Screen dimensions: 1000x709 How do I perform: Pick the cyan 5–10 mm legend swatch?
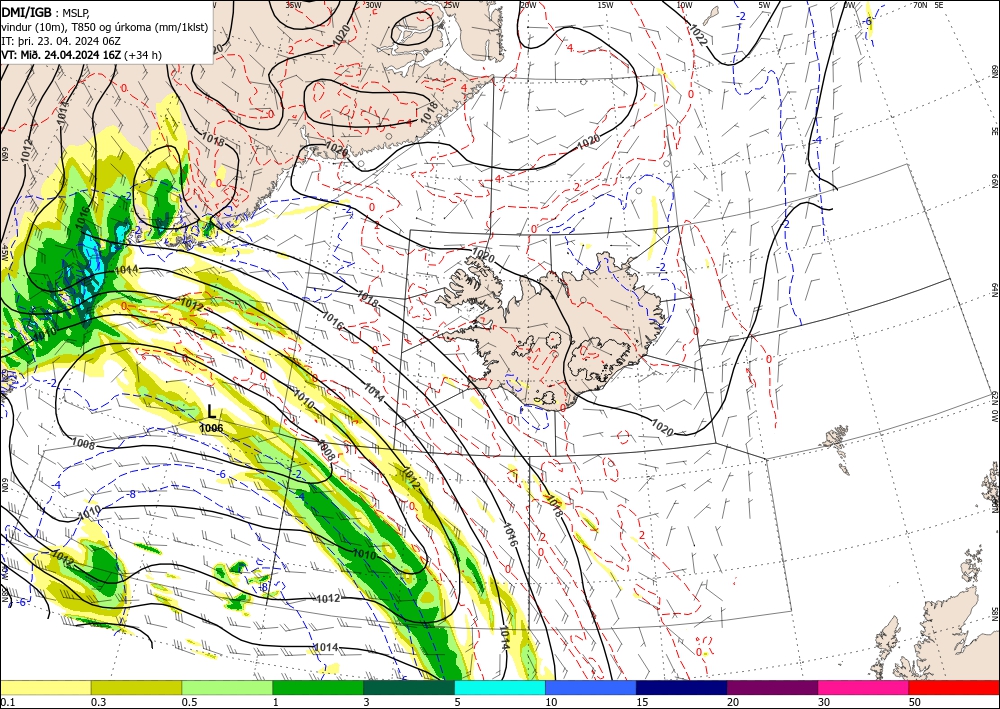point(500,687)
